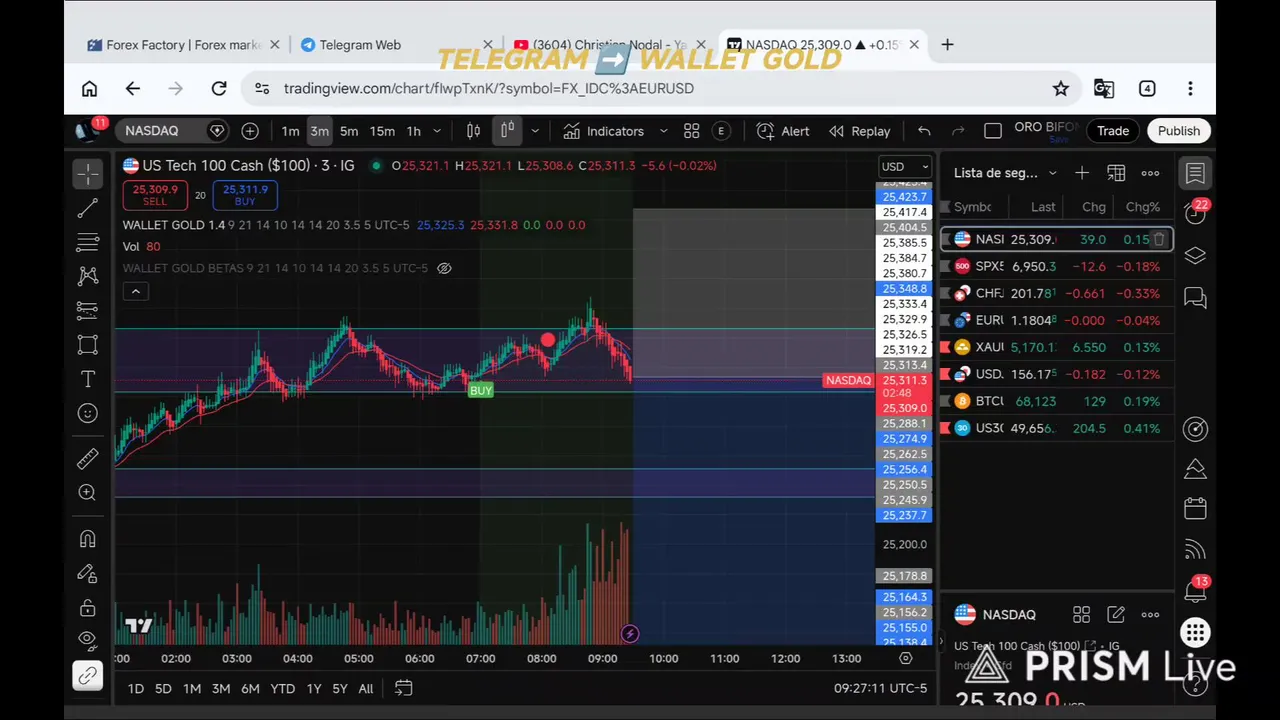Open the chats panel icon
The height and width of the screenshot is (720, 1280).
pyautogui.click(x=1195, y=297)
